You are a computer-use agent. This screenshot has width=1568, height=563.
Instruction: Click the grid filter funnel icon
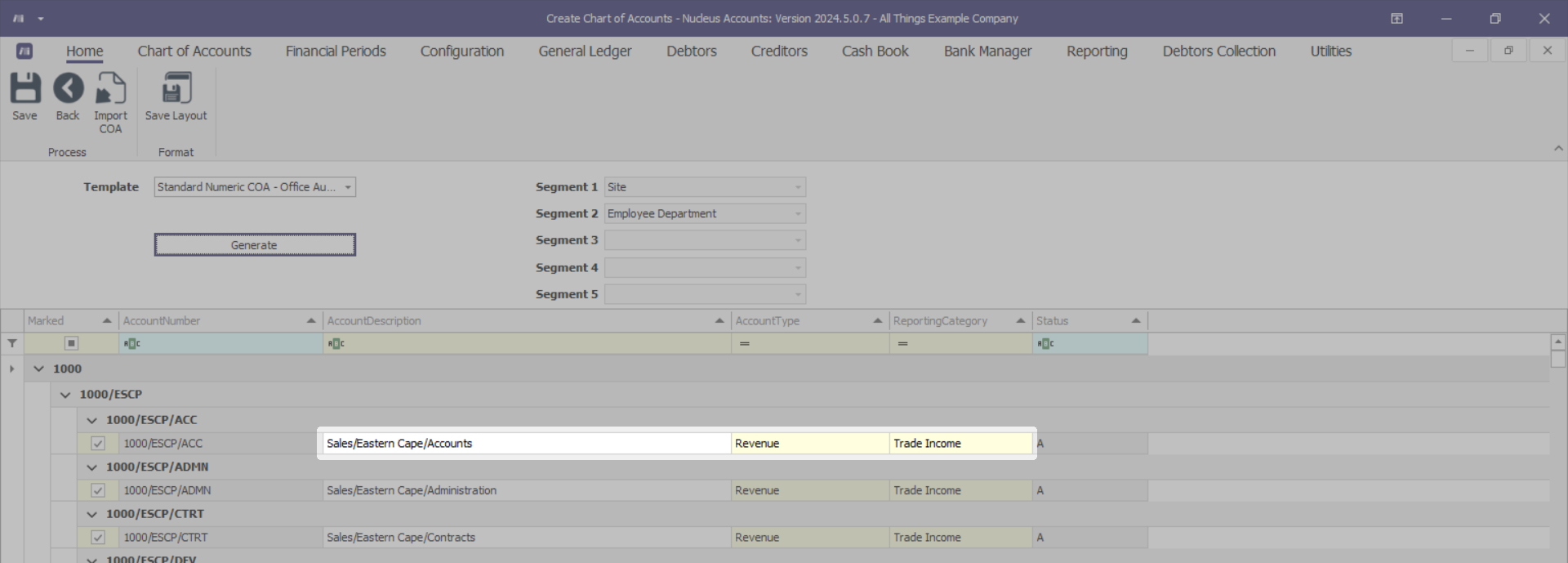point(12,343)
